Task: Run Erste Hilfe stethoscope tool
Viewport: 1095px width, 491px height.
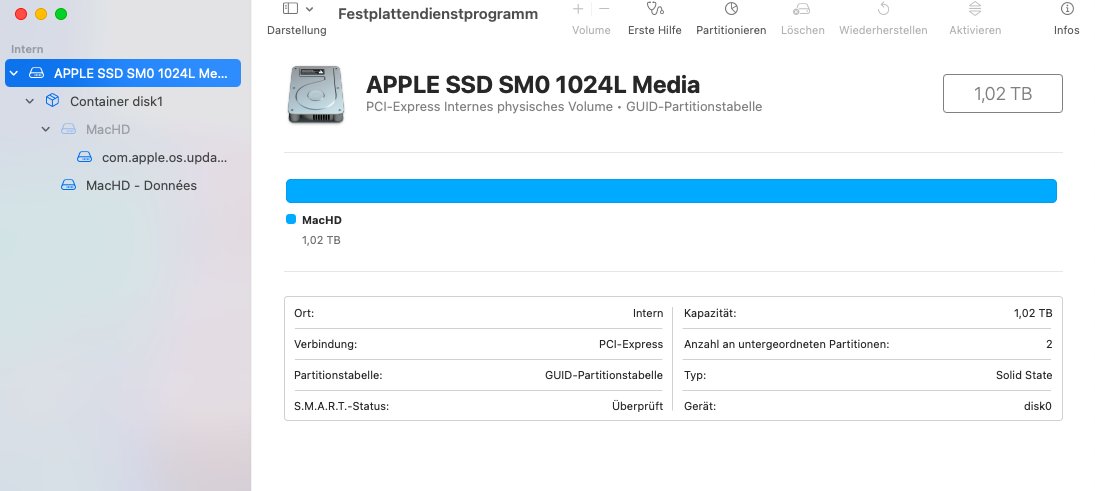Action: tap(654, 9)
